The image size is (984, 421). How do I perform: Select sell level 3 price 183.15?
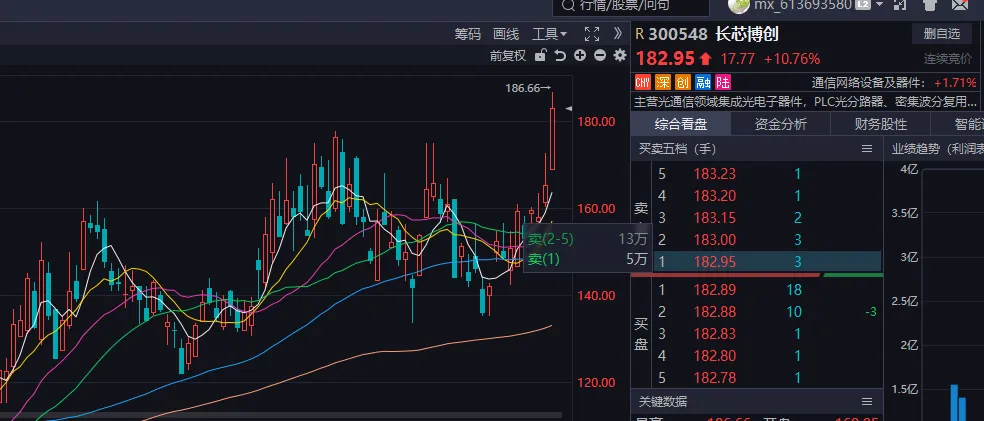pos(714,218)
